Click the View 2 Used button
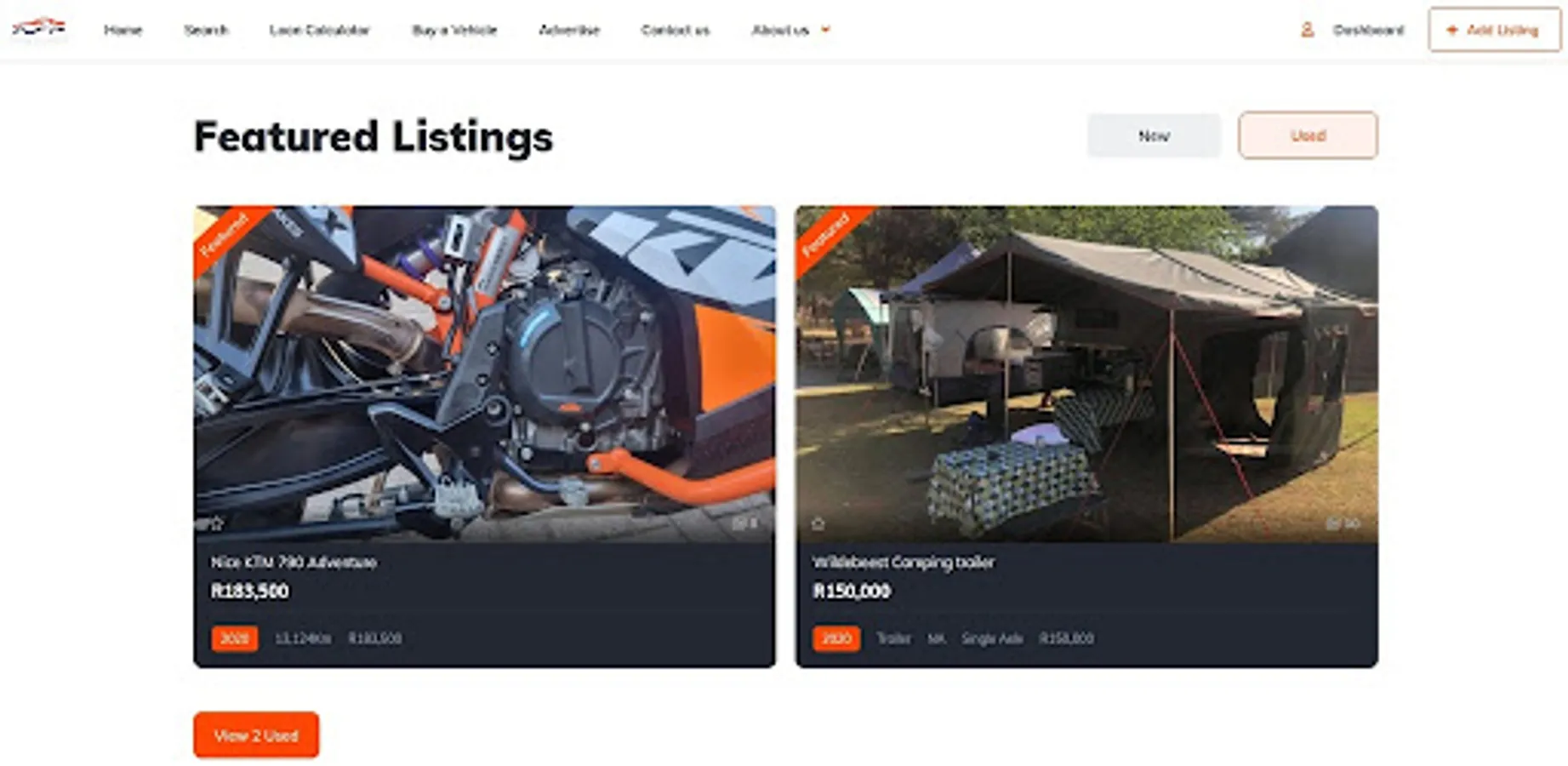The image size is (1568, 766). coord(256,735)
